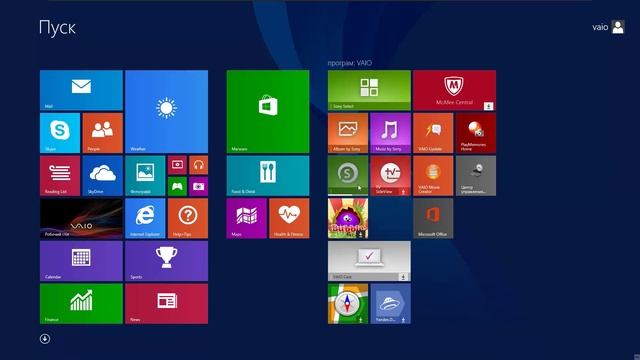Open the Maps tile
The width and height of the screenshot is (640, 360).
tap(247, 218)
